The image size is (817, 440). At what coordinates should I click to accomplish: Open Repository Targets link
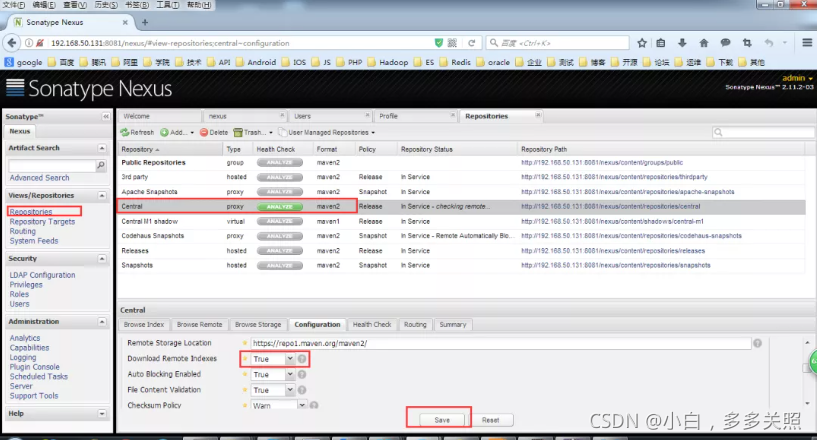[42, 222]
